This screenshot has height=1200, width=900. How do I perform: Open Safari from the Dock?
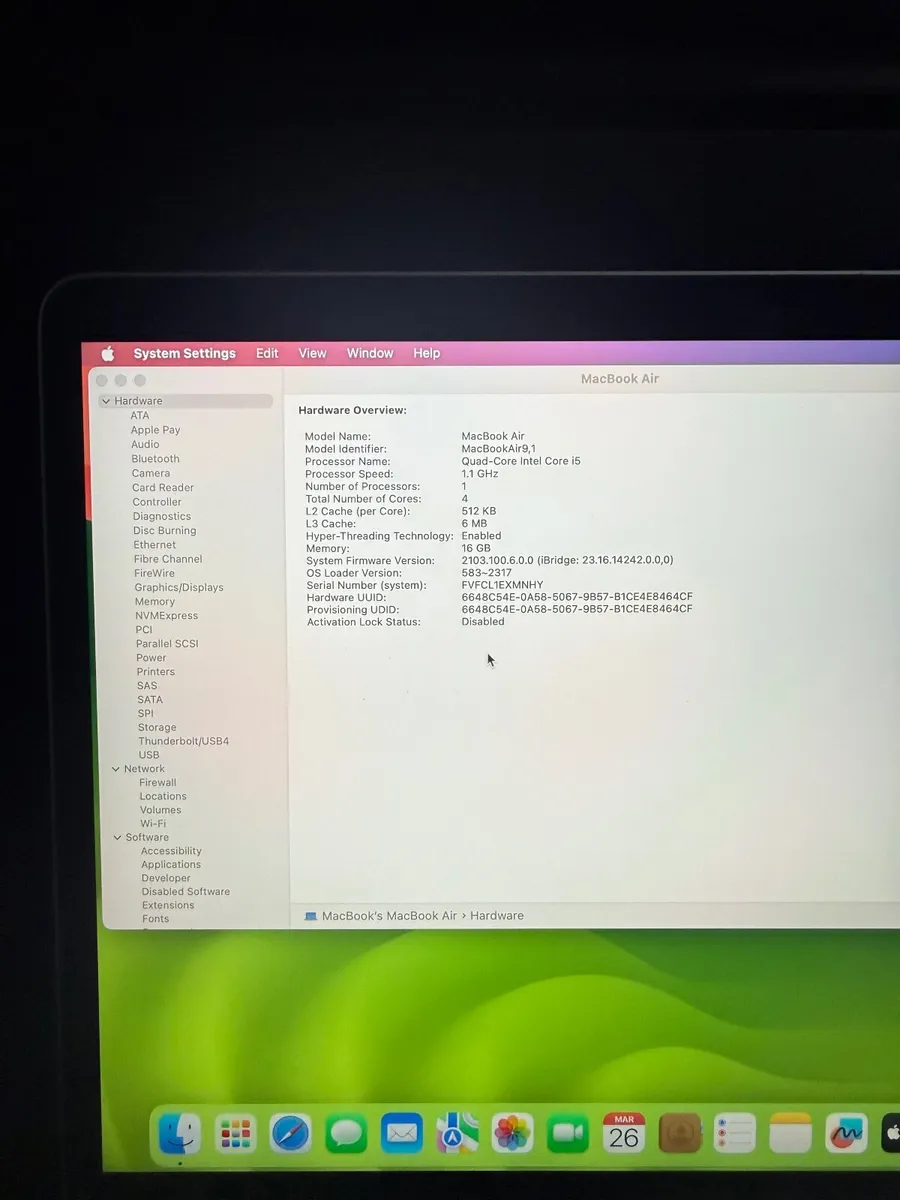pyautogui.click(x=290, y=1133)
